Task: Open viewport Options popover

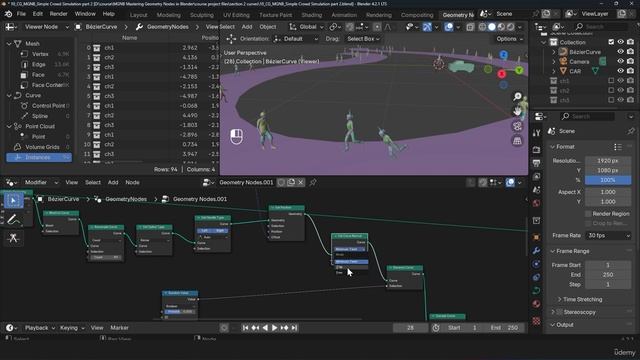Action: (x=509, y=39)
